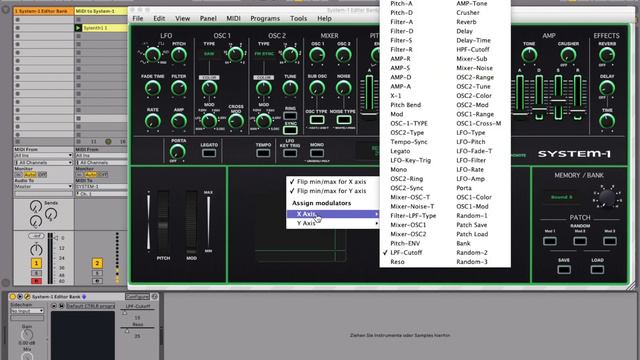
Task: Turn the LFO waveform selector knob
Action: point(153,55)
